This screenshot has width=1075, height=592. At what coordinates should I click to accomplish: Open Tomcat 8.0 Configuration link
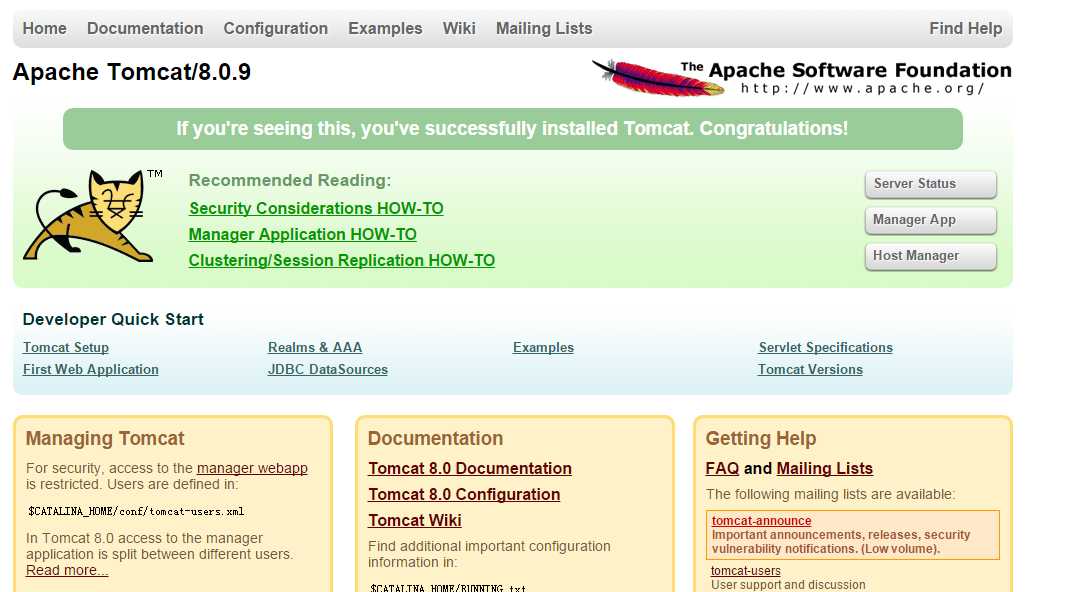464,495
